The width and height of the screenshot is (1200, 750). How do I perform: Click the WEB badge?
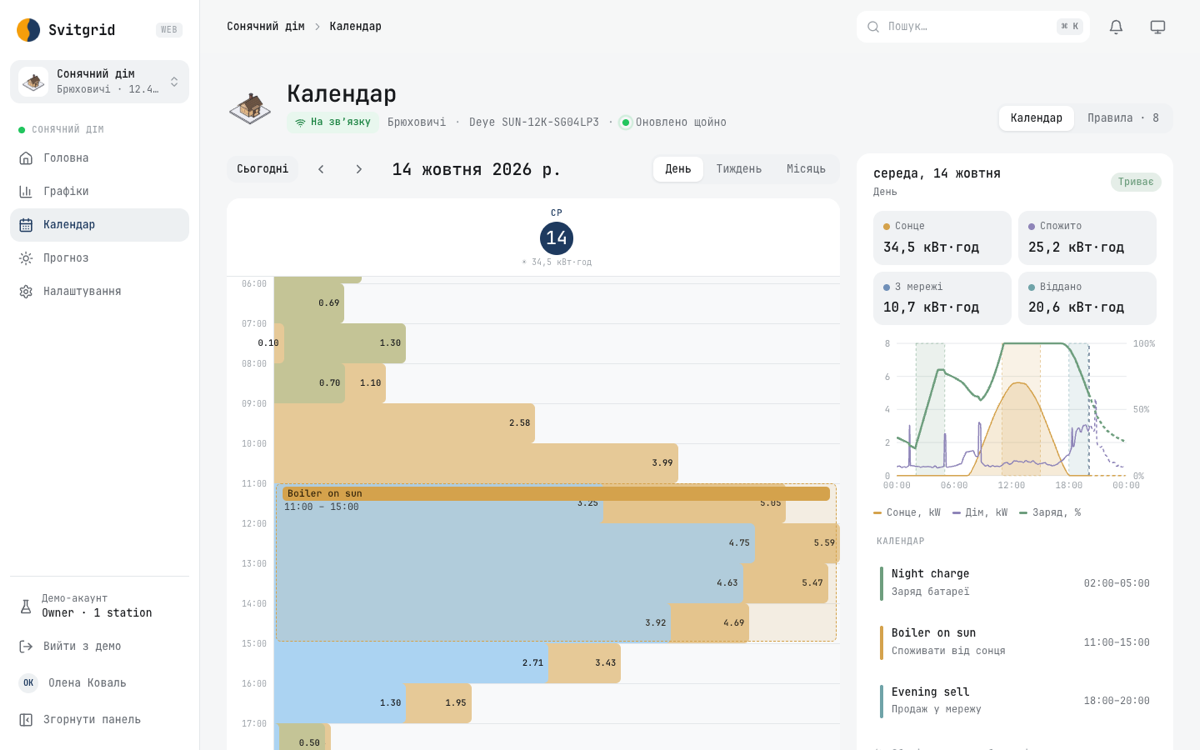coord(169,30)
